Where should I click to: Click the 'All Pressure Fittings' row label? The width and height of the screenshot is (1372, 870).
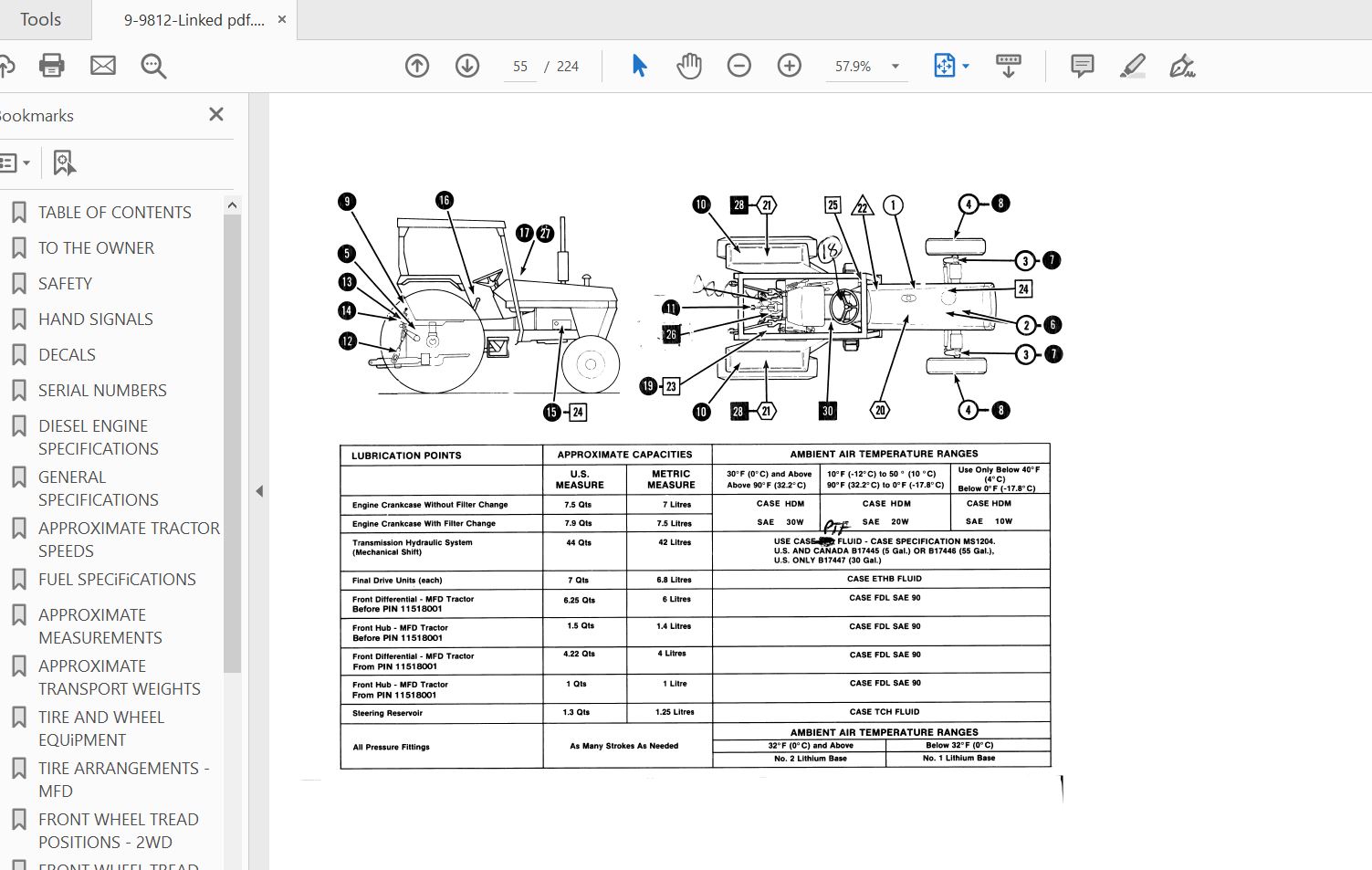click(391, 747)
